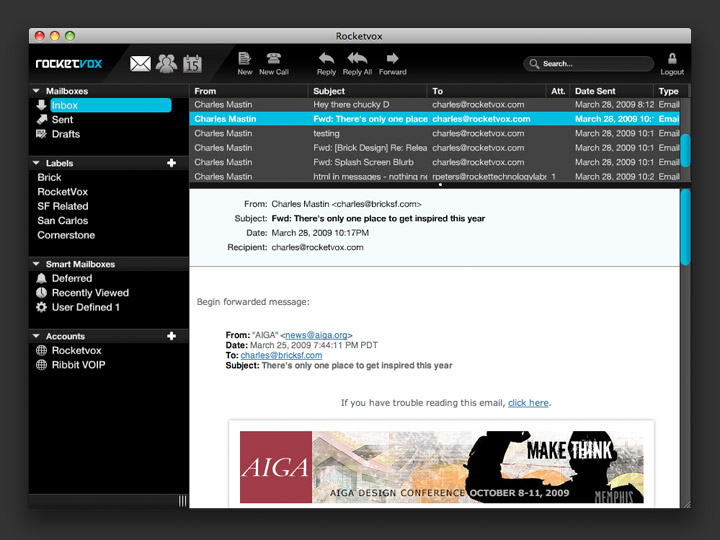The width and height of the screenshot is (720, 540).
Task: Open the Drafts mailbox
Action: [66, 134]
